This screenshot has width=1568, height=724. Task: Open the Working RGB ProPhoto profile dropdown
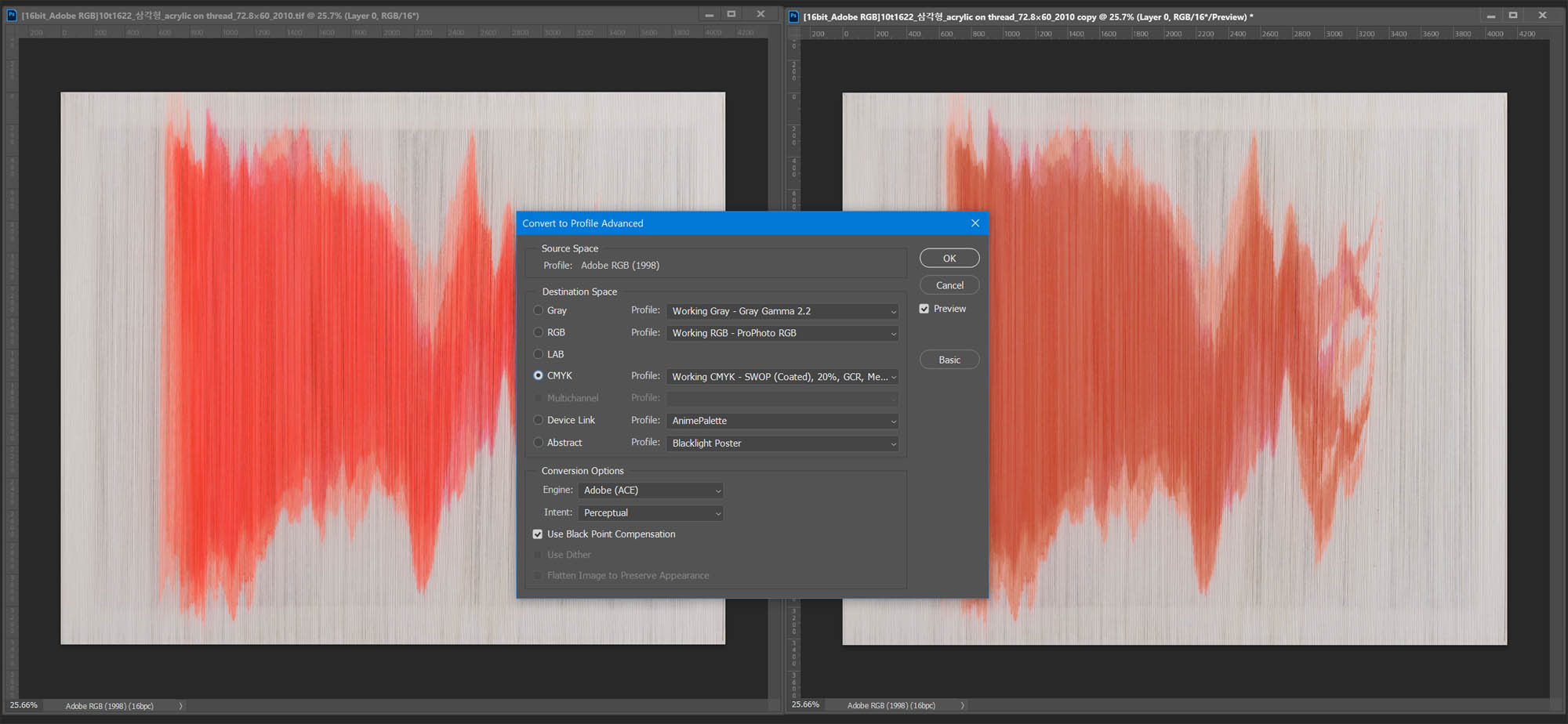coord(782,333)
